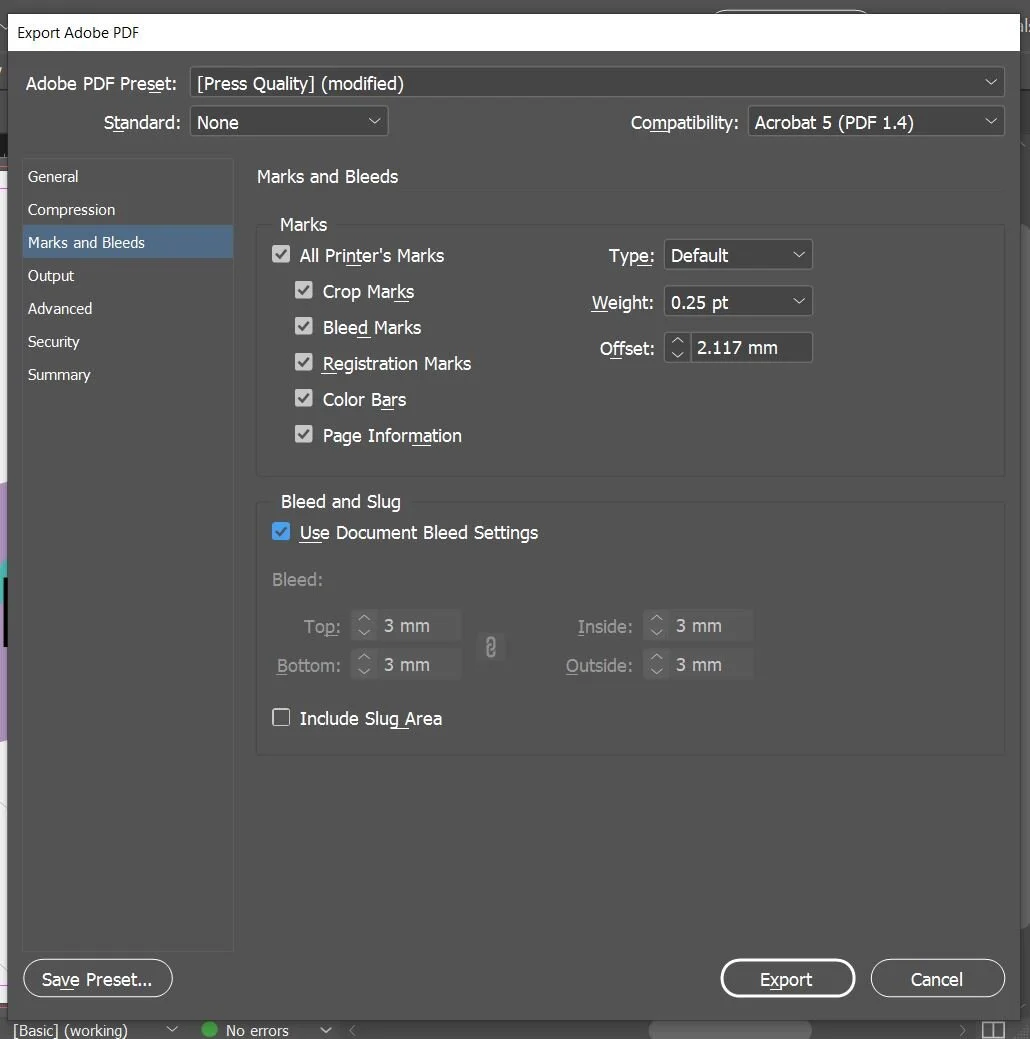Open the No errors preflight menu
The width and height of the screenshot is (1030, 1039).
click(x=325, y=1030)
